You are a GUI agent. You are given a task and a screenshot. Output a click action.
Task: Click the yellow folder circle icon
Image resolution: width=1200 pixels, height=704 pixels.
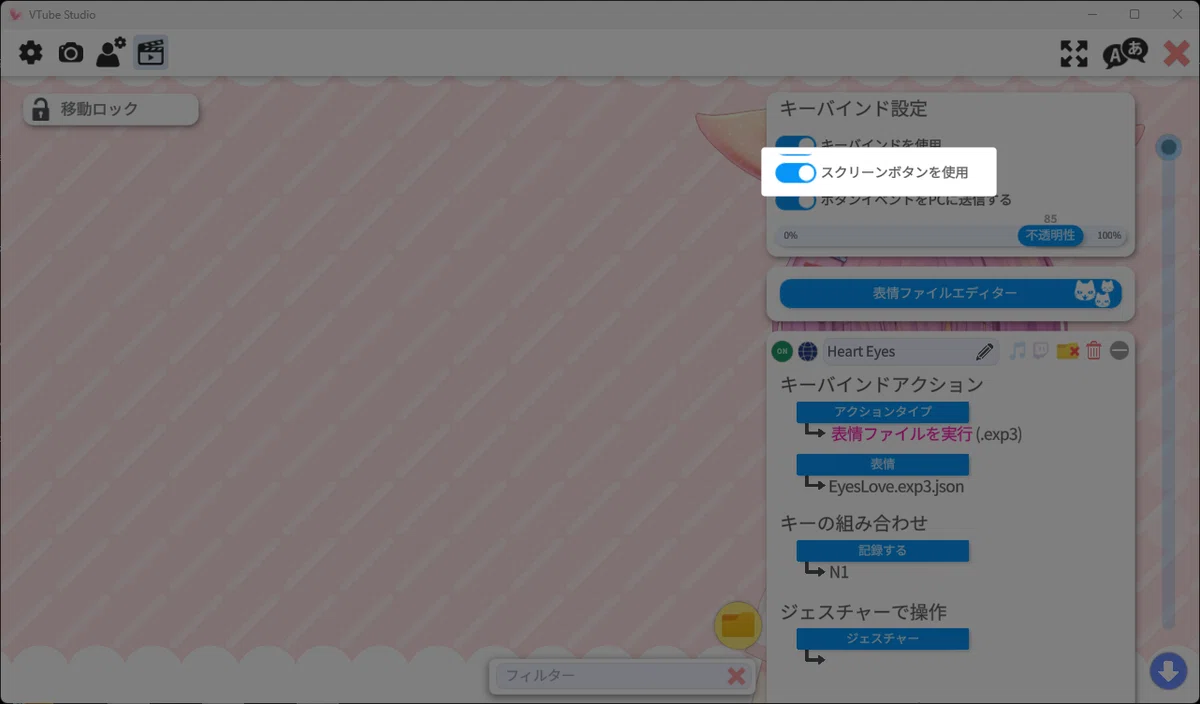tap(738, 626)
